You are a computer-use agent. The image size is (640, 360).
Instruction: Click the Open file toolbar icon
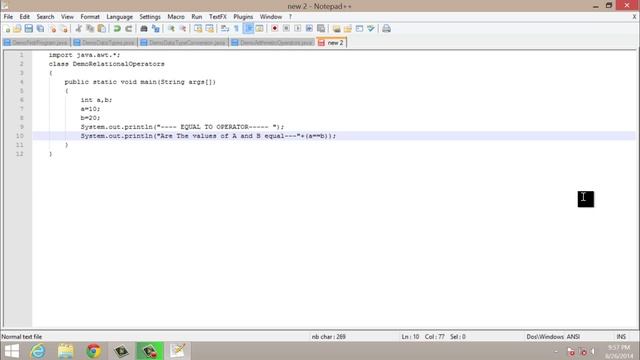[17, 29]
